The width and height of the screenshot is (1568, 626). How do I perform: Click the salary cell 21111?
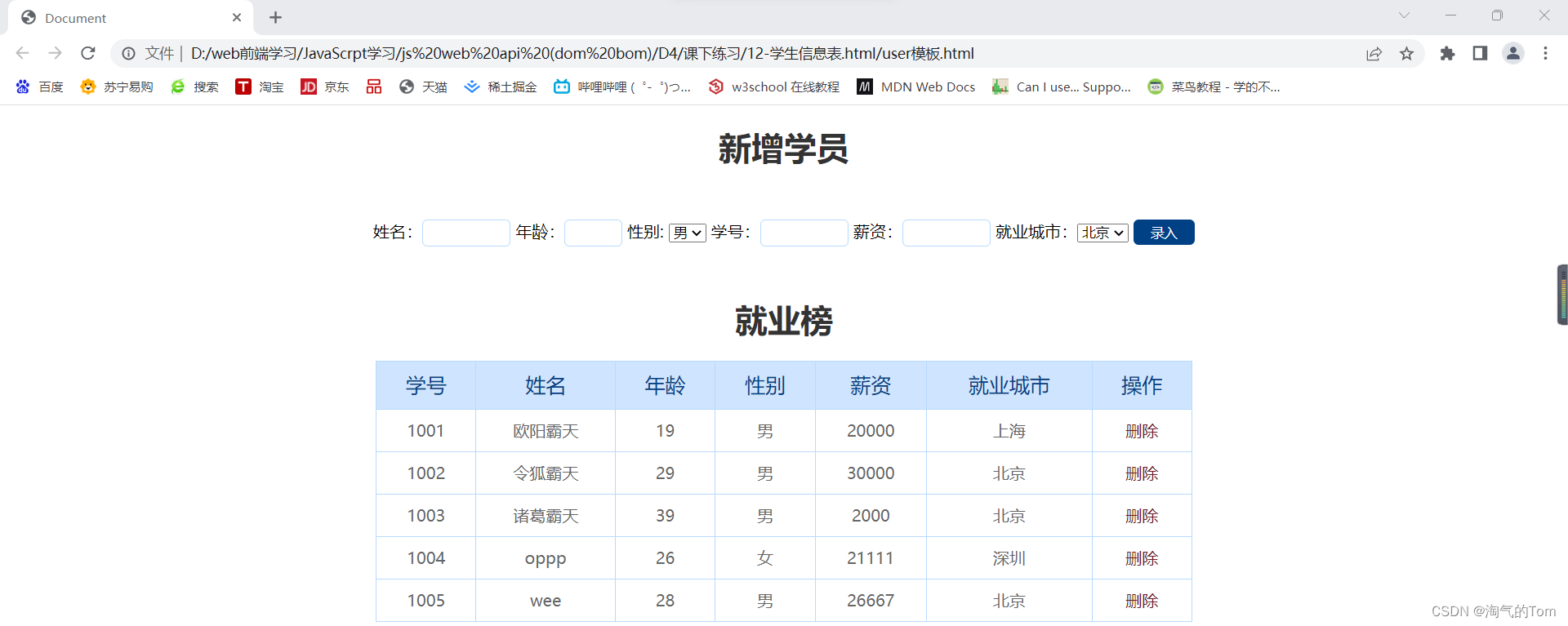871,558
